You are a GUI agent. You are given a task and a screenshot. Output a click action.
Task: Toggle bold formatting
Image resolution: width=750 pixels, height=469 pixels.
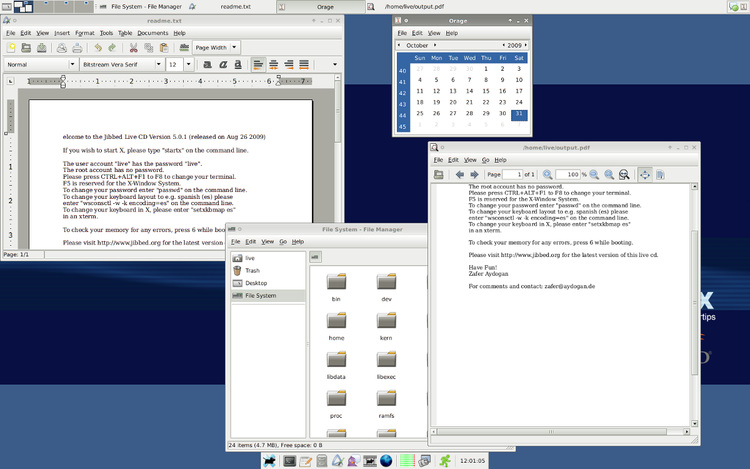point(208,64)
